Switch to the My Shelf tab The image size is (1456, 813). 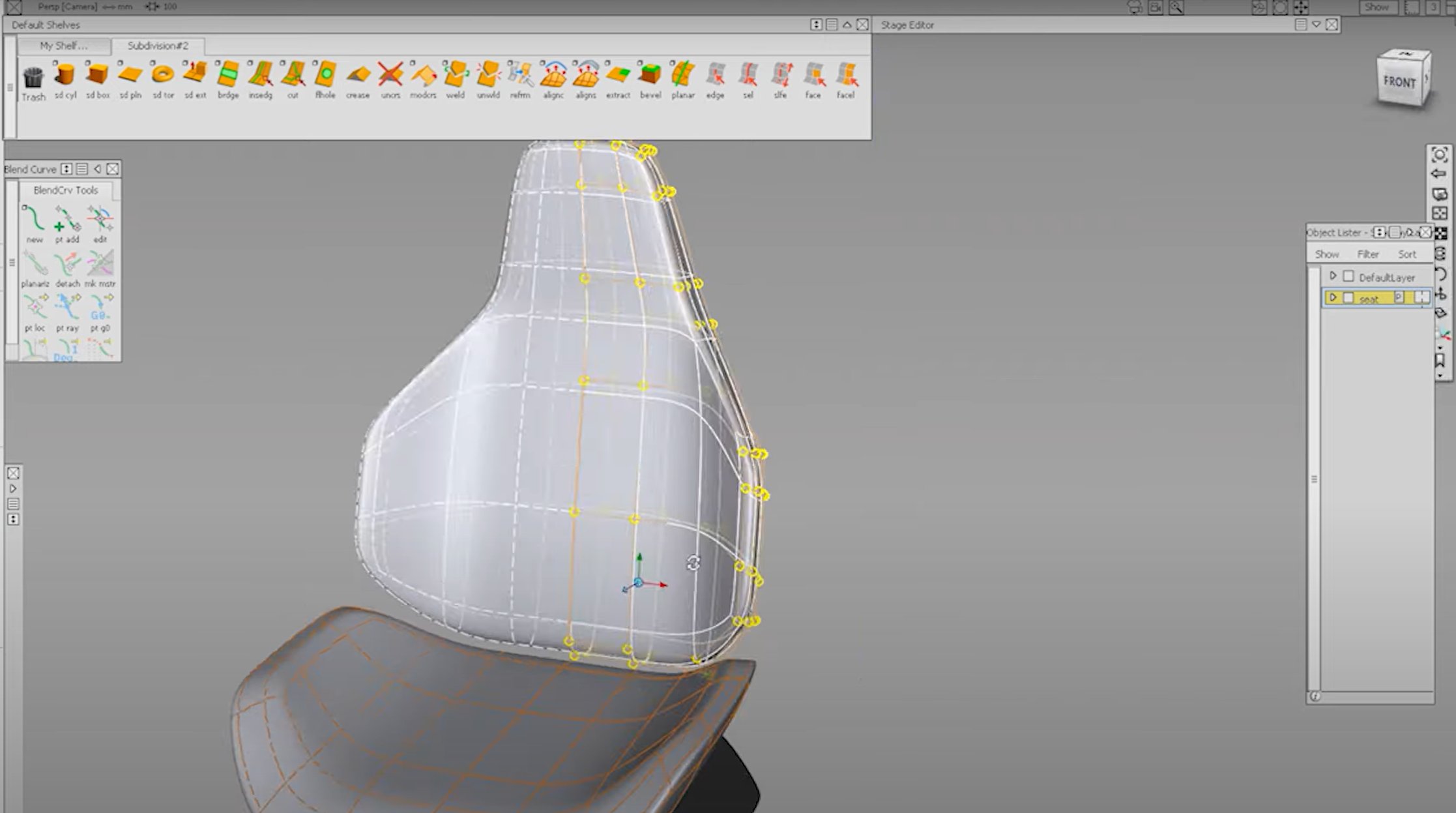pos(63,46)
